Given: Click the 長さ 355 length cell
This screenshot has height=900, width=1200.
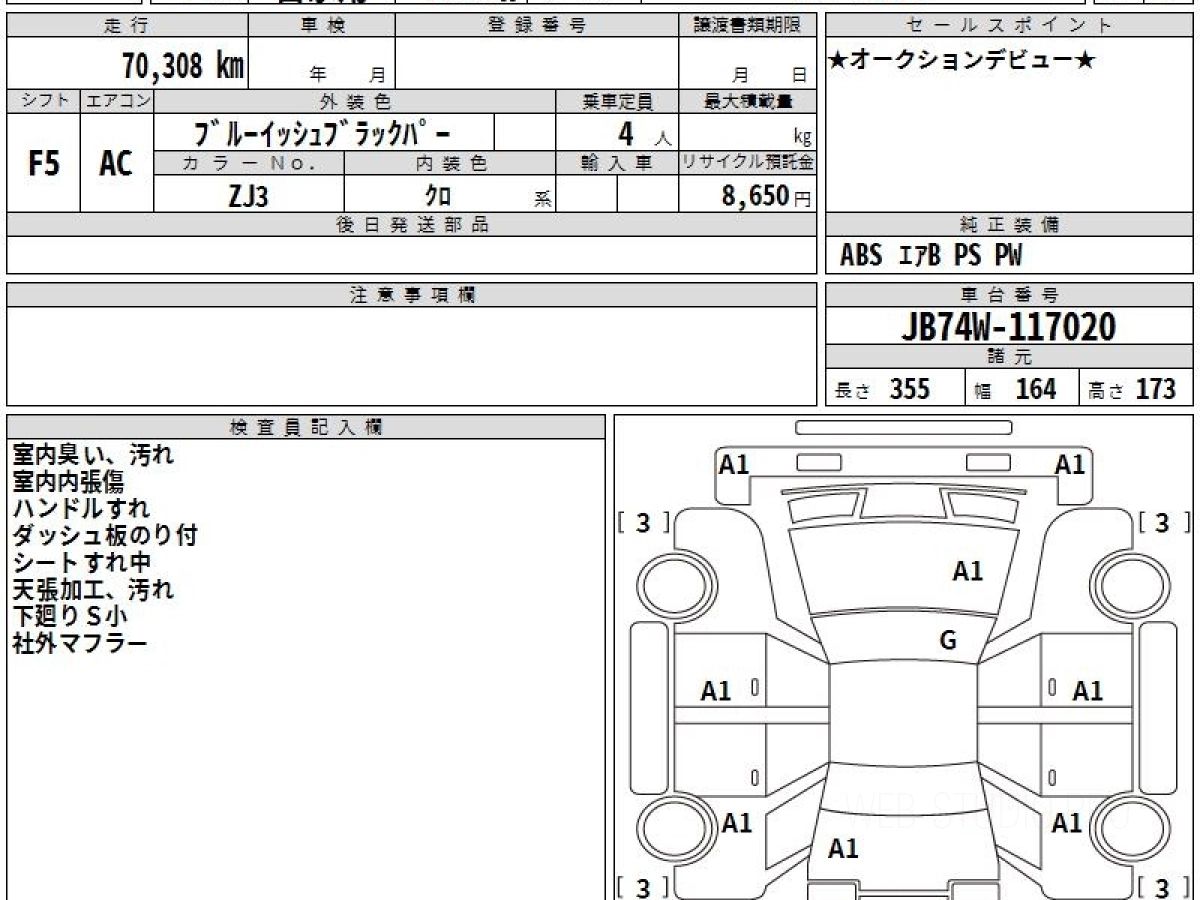Looking at the screenshot, I should (896, 388).
